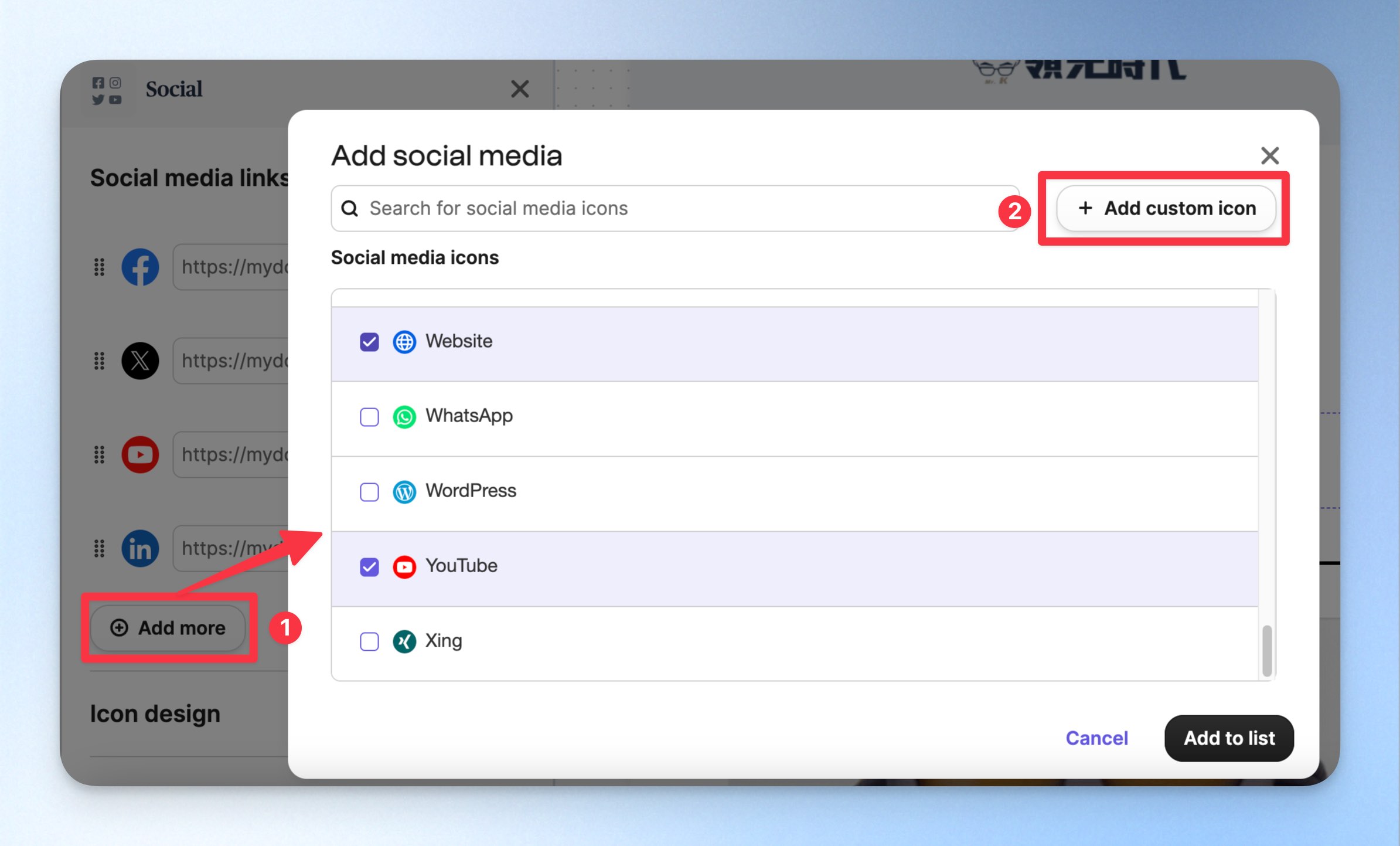Cancel the Add social media dialog
Screen dimensions: 1400x846
point(1096,738)
